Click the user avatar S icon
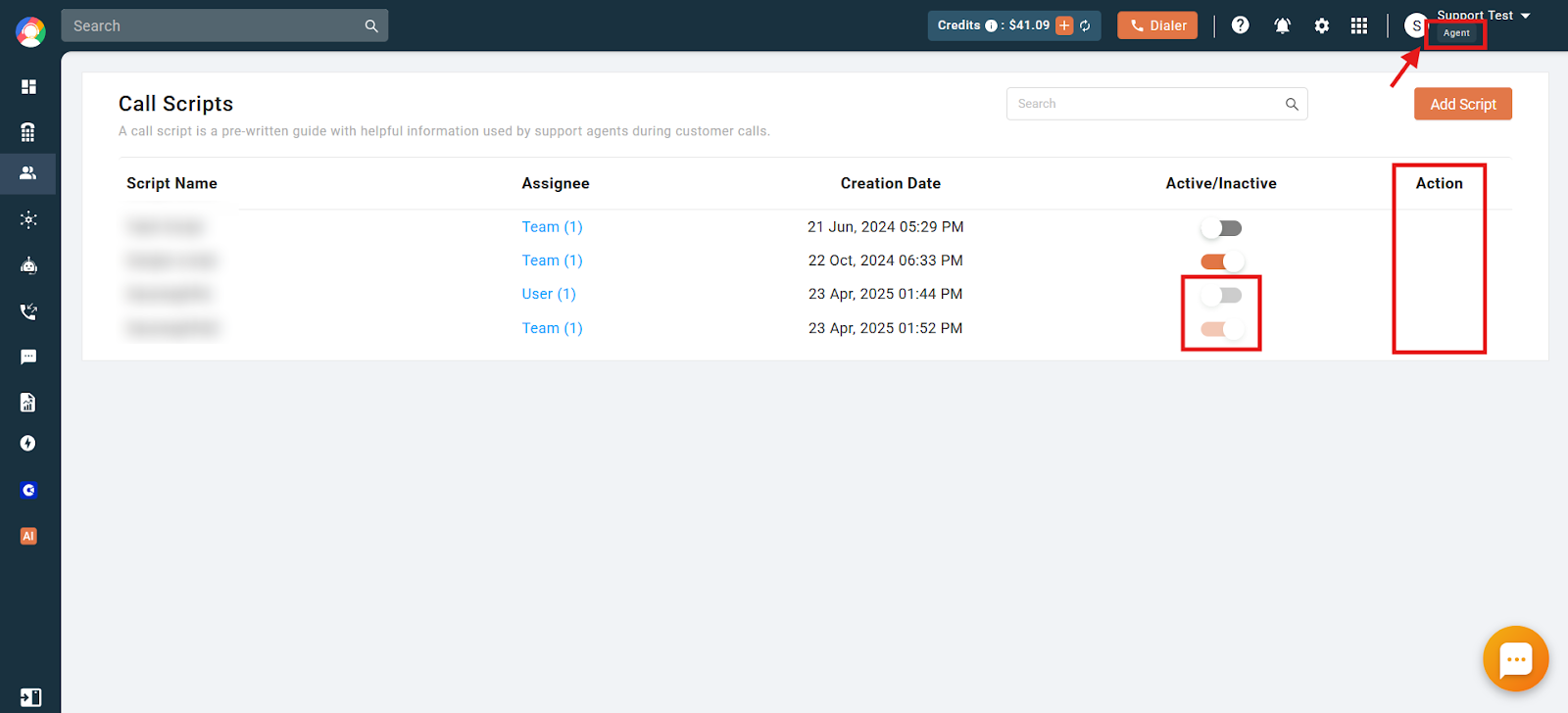Viewport: 1568px width, 713px height. pos(1415,26)
